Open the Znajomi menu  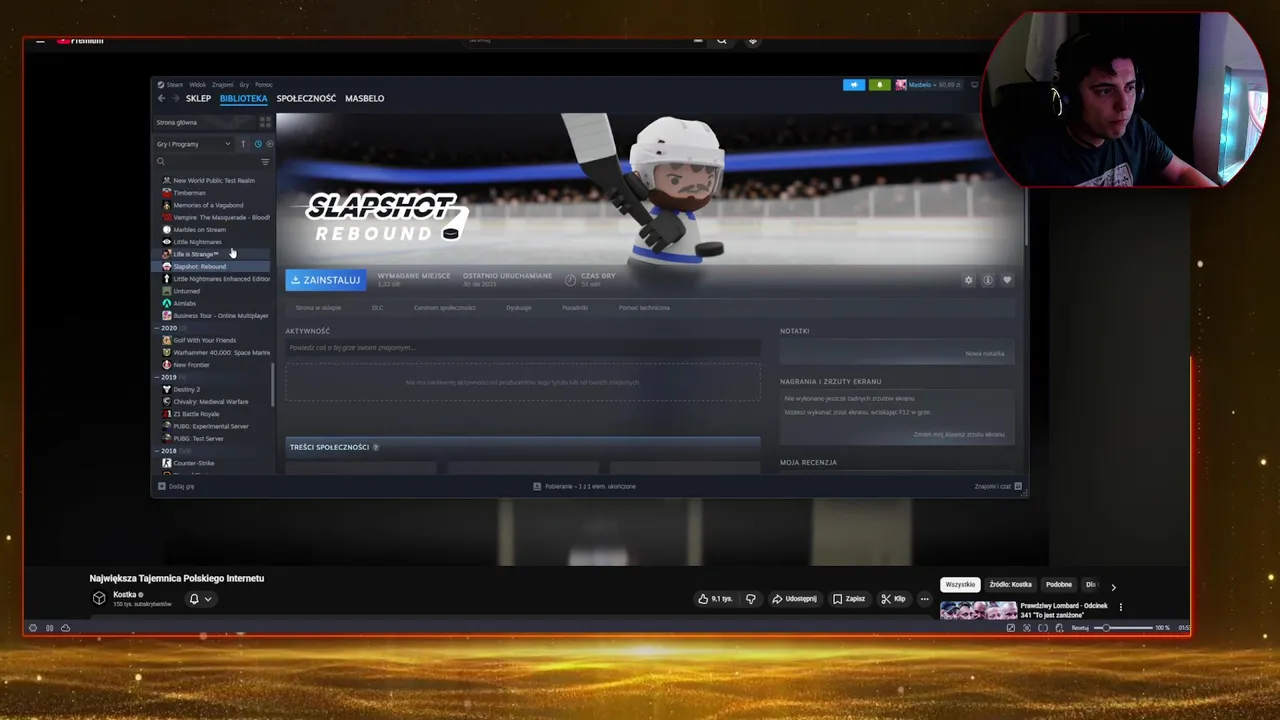point(222,85)
